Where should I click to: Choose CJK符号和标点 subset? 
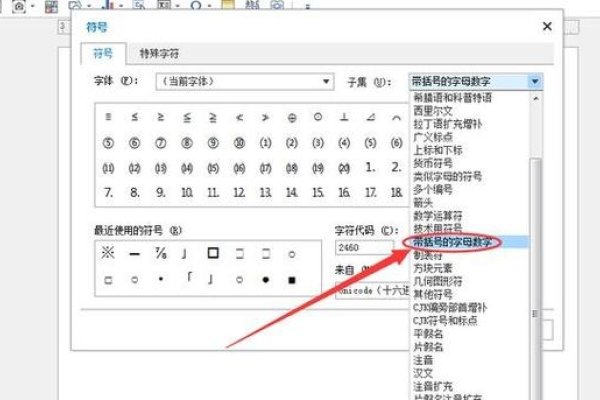pos(445,320)
